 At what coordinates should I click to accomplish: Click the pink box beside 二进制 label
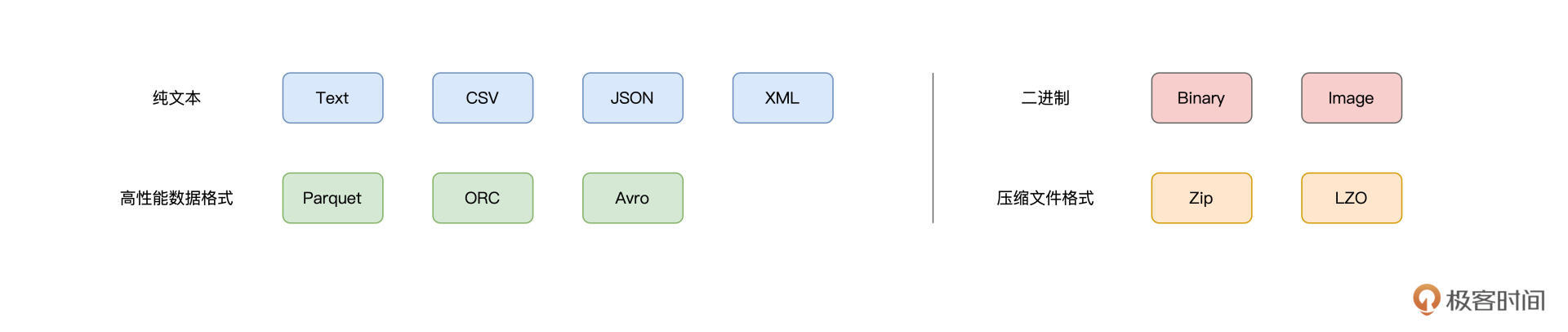pos(1200,98)
